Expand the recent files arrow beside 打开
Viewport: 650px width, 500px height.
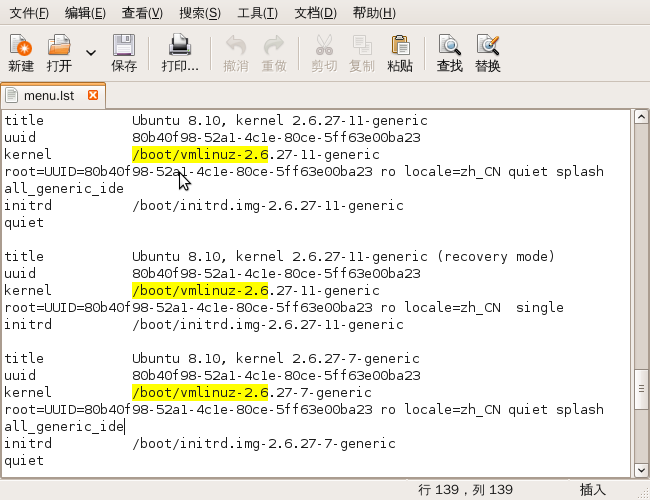pyautogui.click(x=91, y=53)
